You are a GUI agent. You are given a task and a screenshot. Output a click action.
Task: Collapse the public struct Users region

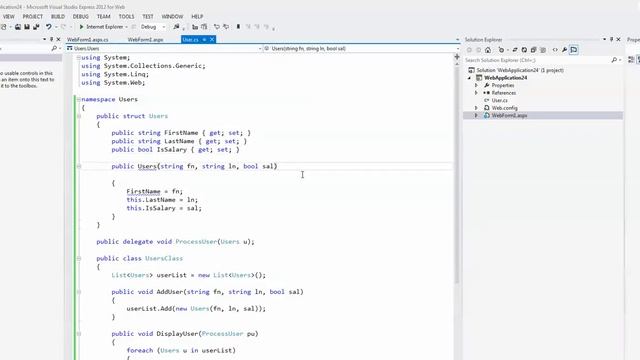tap(79, 116)
